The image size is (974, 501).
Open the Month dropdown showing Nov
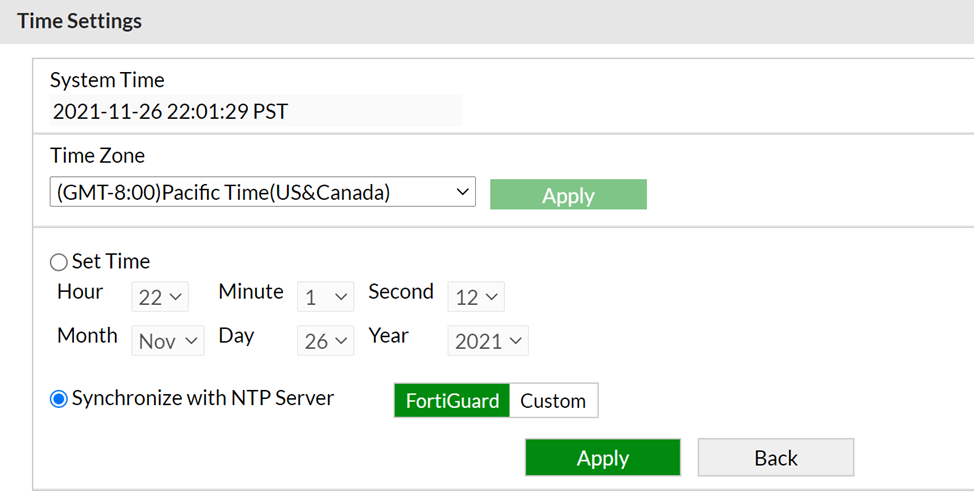[168, 341]
